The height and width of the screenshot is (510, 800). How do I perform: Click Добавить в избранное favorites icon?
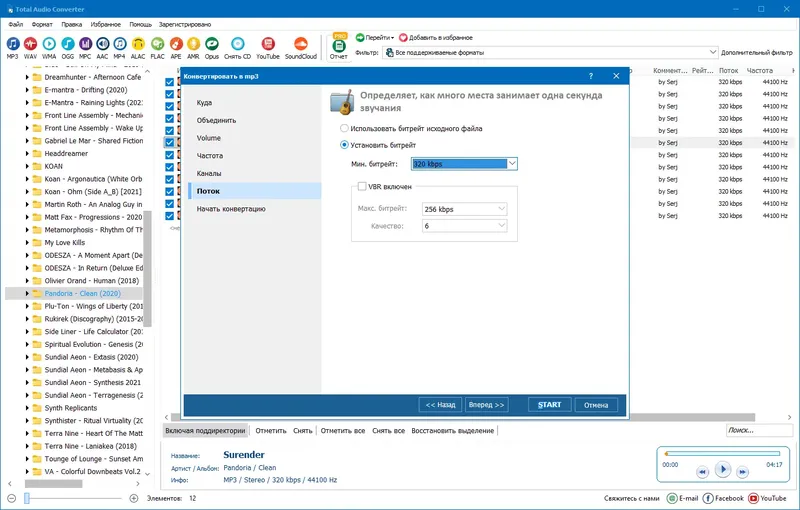403,38
